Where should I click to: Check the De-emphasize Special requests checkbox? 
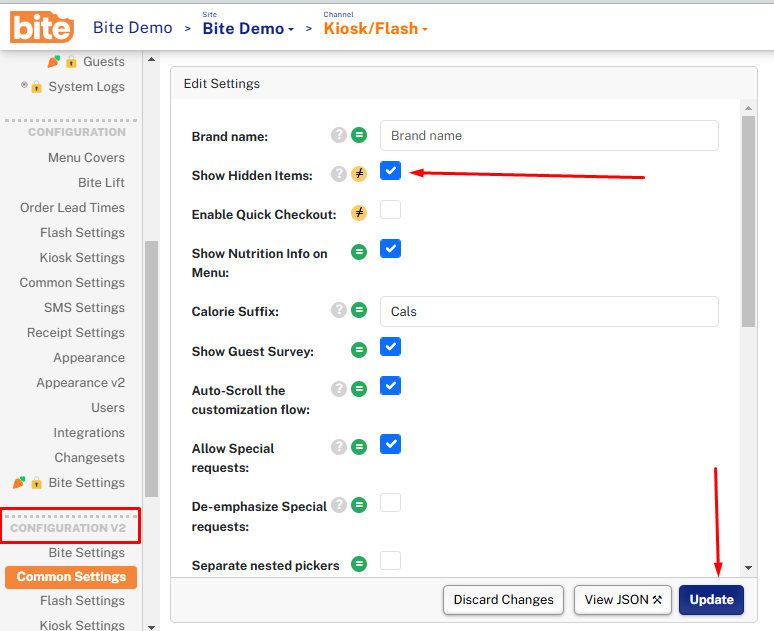point(390,502)
